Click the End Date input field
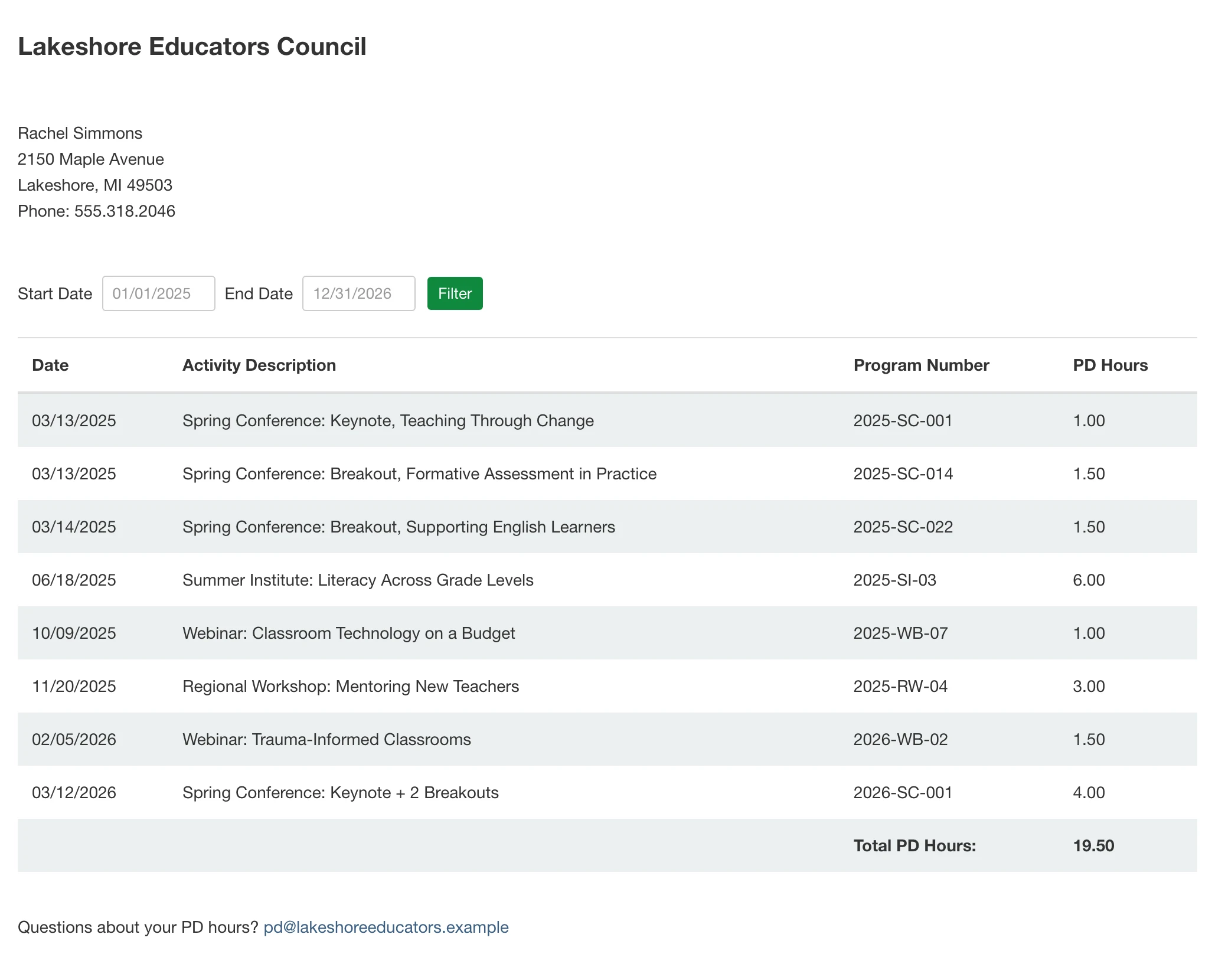Viewport: 1215px width, 980px height. [x=359, y=293]
